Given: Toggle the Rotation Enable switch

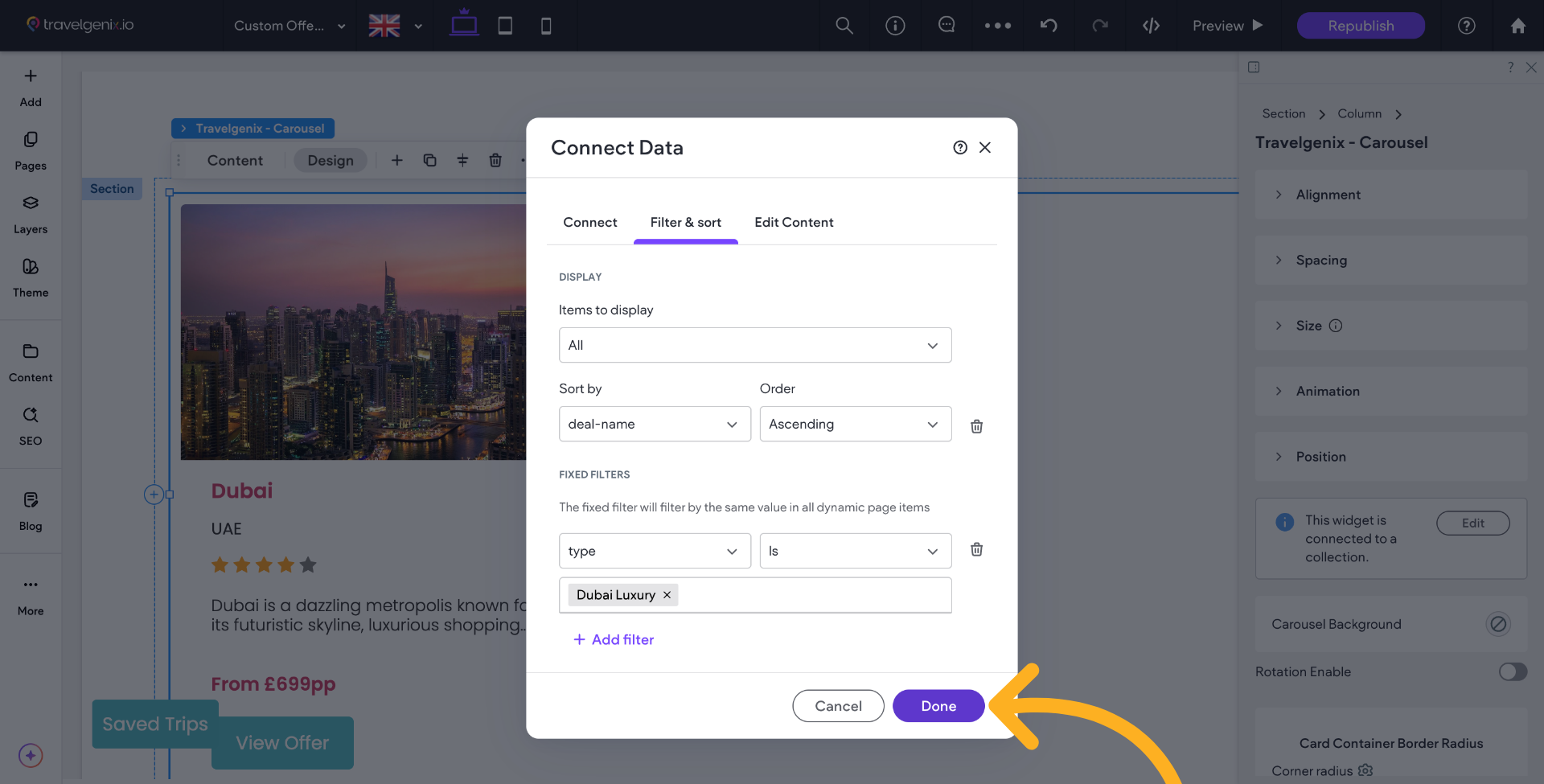Looking at the screenshot, I should coord(1512,671).
